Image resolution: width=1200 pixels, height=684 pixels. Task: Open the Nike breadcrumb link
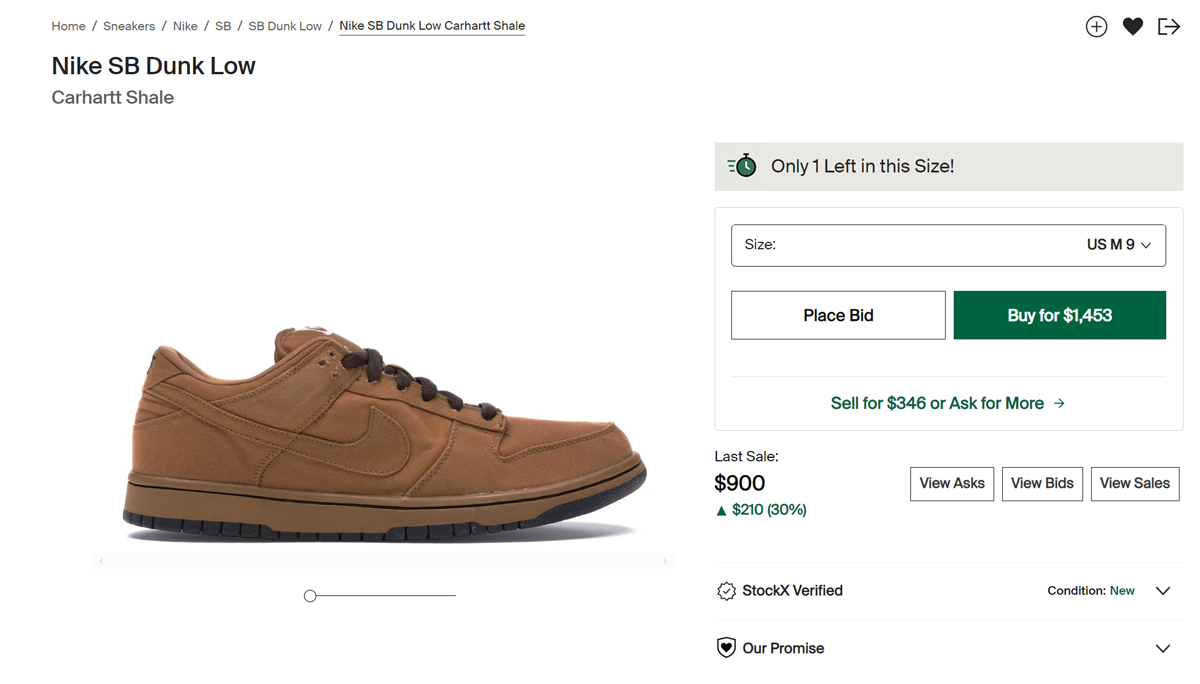[185, 26]
